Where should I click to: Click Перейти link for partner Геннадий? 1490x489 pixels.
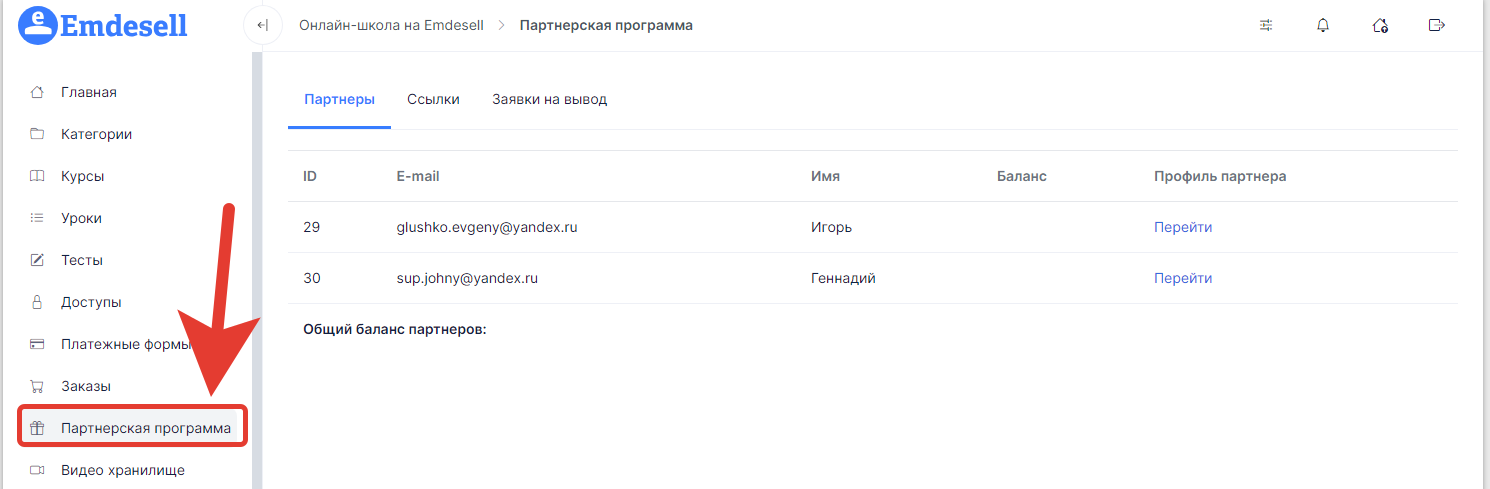(x=1183, y=278)
